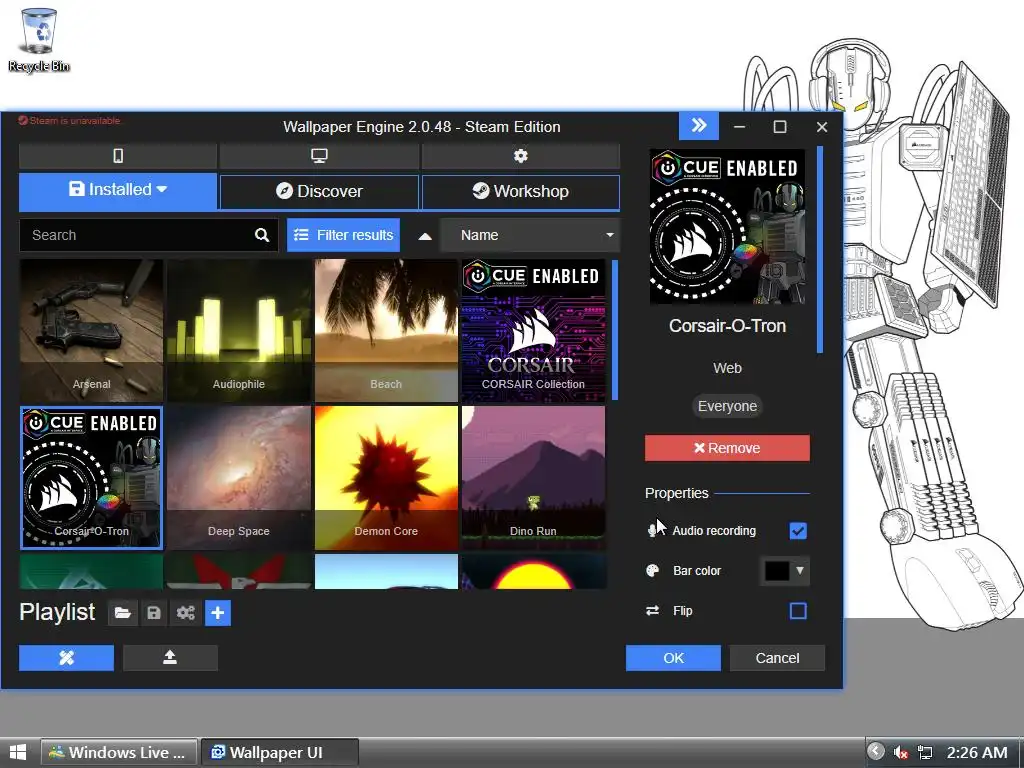This screenshot has height=768, width=1024.
Task: Switch to the Workshop tab
Action: [520, 191]
